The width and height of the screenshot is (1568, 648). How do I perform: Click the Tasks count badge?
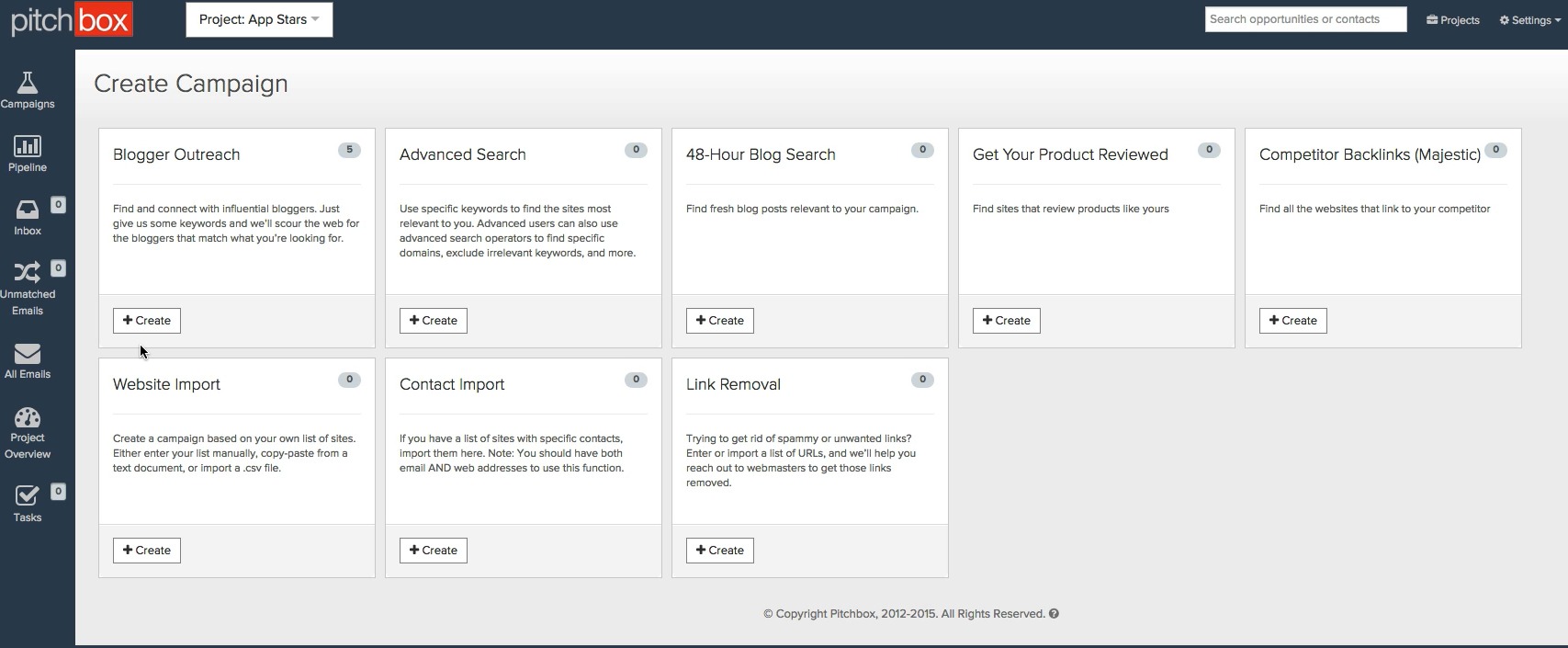click(x=58, y=492)
